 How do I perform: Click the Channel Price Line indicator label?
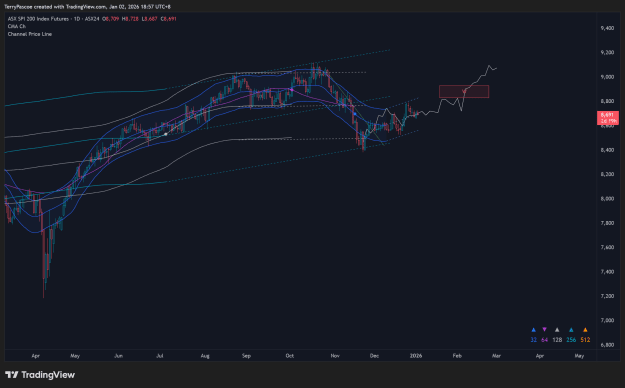pyautogui.click(x=30, y=34)
